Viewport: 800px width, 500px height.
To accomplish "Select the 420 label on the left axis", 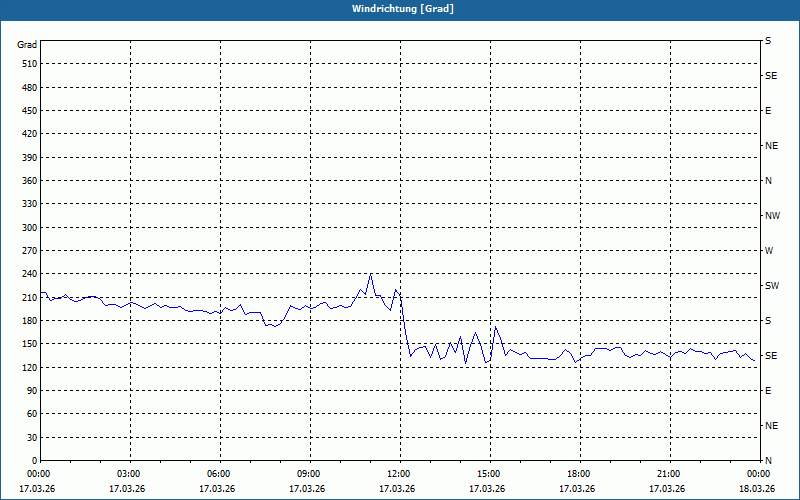I will [27, 134].
